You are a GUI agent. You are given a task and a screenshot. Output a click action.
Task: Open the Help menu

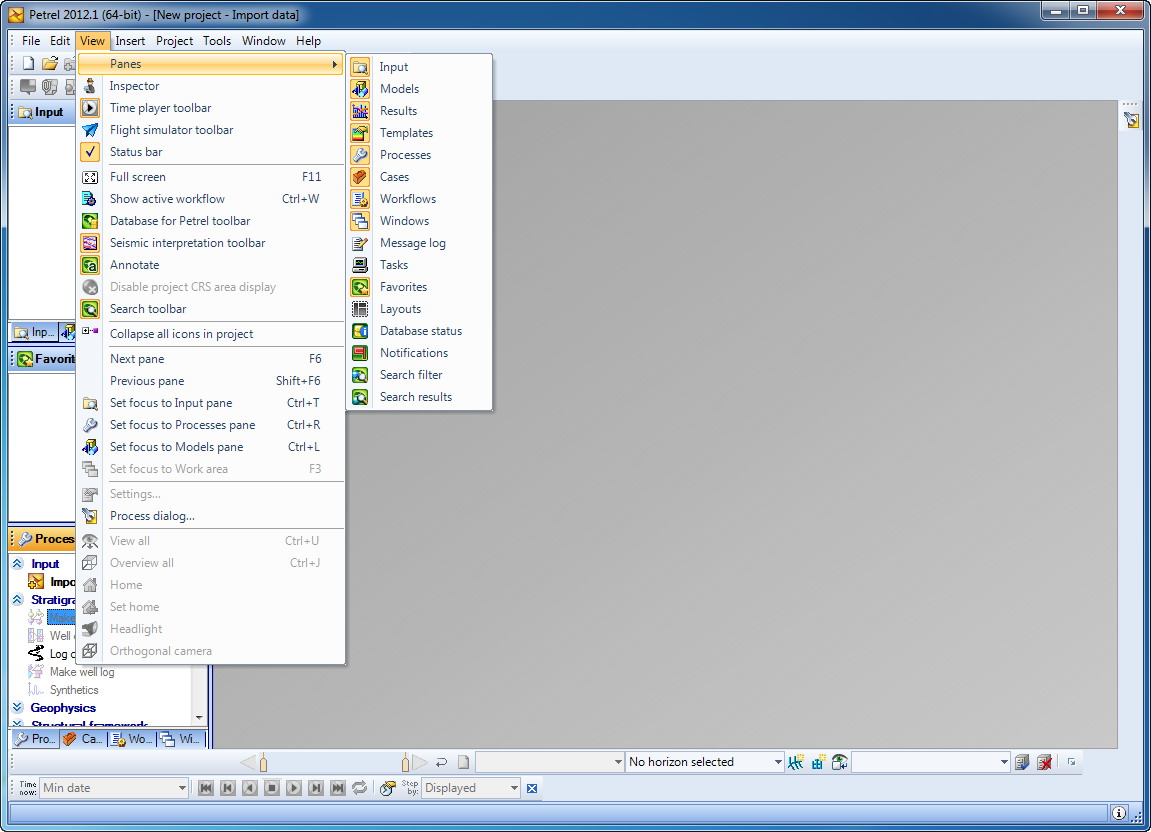[x=308, y=41]
